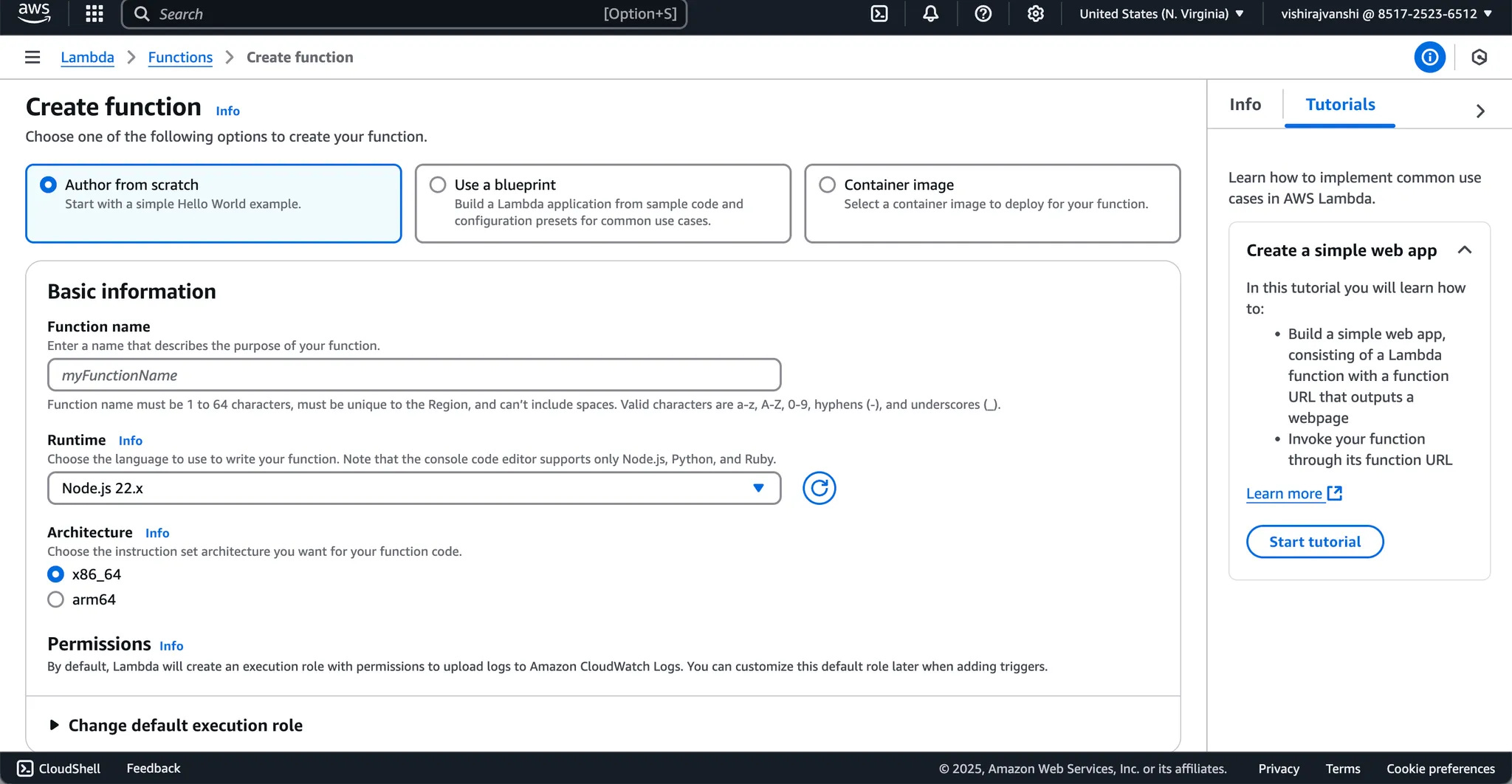Open the services grid menu
The width and height of the screenshot is (1512, 784).
coord(94,13)
